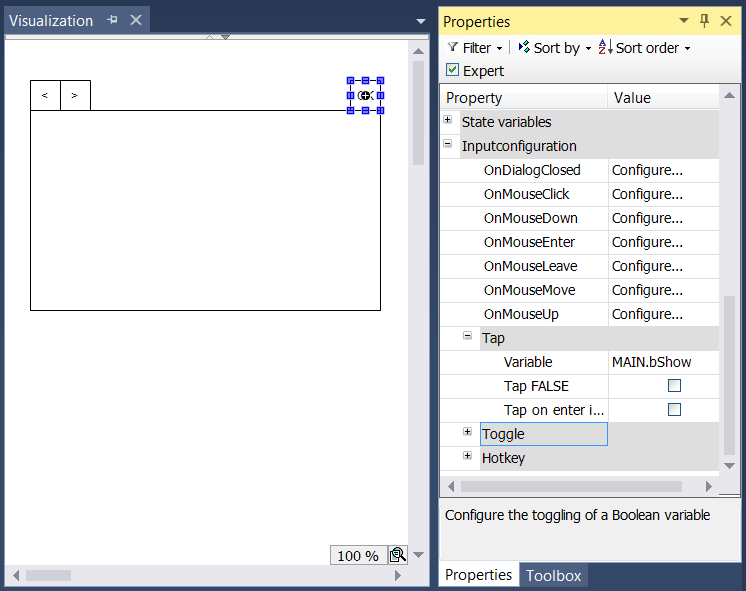This screenshot has width=746, height=591.
Task: Click the Sort order A-Z icon
Action: tap(605, 47)
